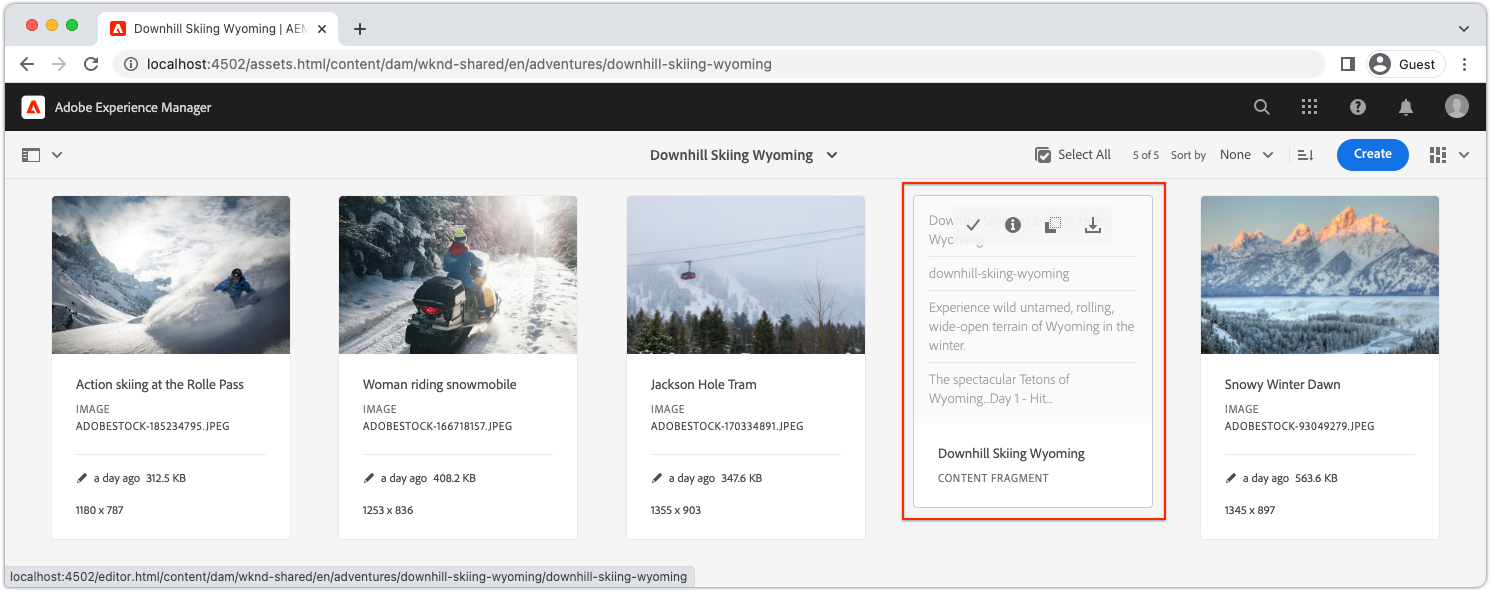1490x592 pixels.
Task: Click the skier thumbnail image
Action: point(171,274)
